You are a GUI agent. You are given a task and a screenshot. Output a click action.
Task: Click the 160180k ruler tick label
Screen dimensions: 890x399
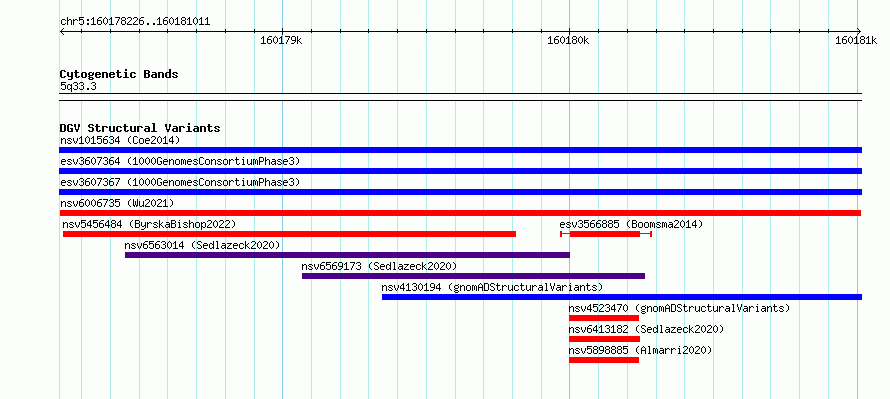pyautogui.click(x=568, y=40)
